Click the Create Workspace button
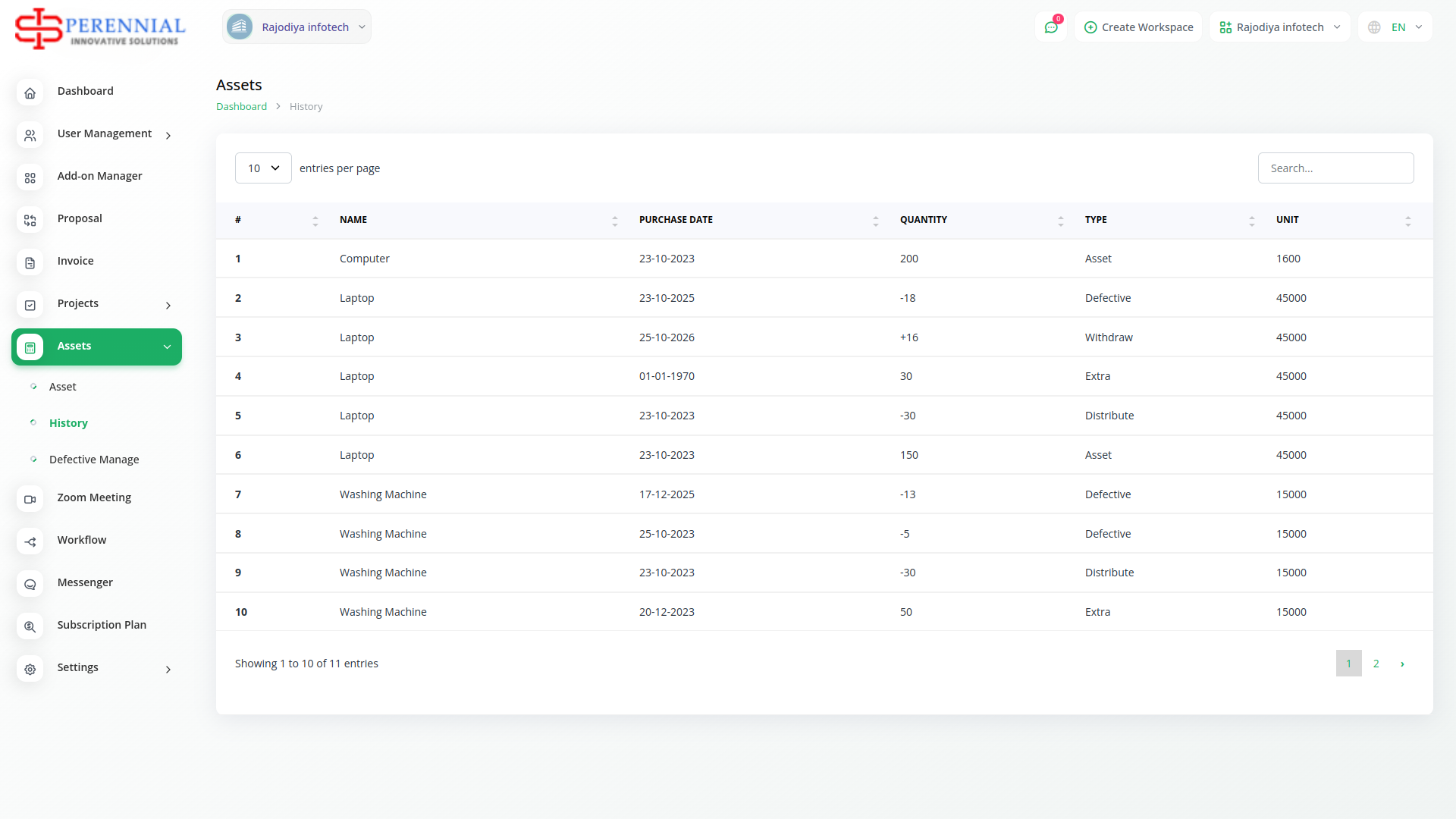This screenshot has width=1456, height=819. pos(1138,27)
